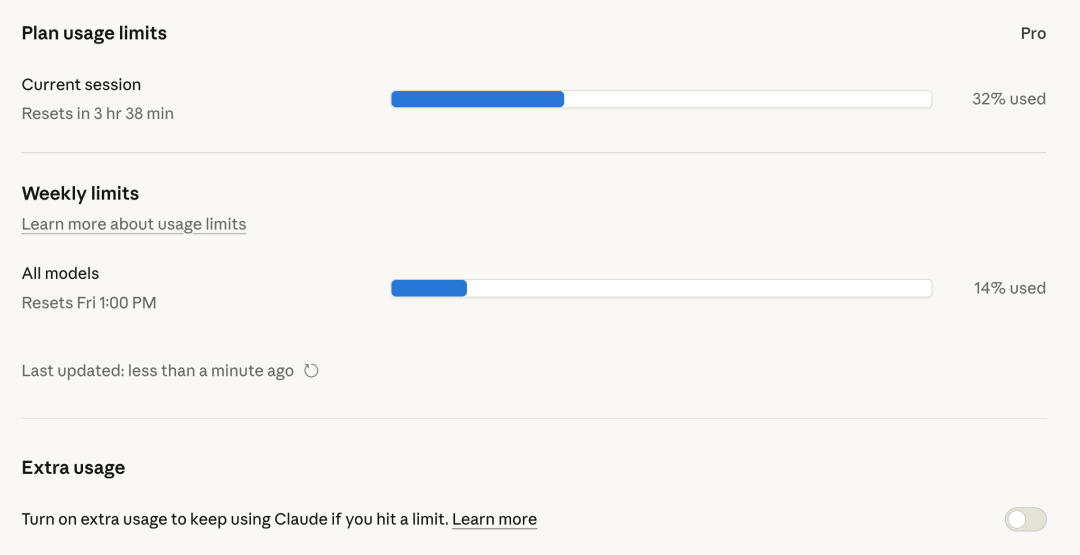
Task: Click the "All models" label
Action: pyautogui.click(x=60, y=273)
